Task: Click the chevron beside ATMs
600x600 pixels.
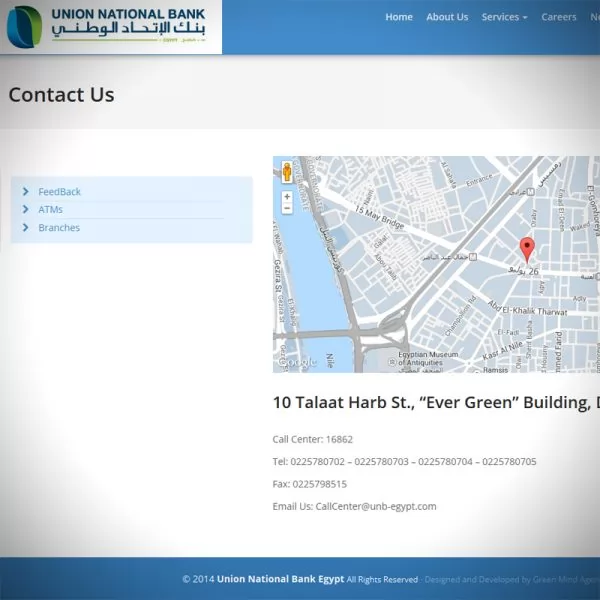Action: pyautogui.click(x=26, y=209)
